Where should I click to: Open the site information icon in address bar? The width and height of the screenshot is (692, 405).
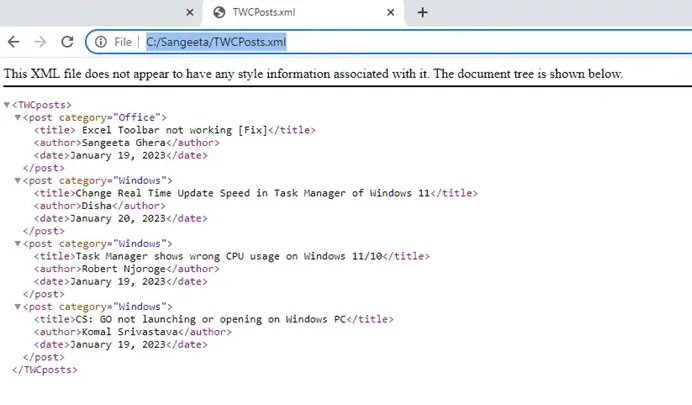click(101, 42)
